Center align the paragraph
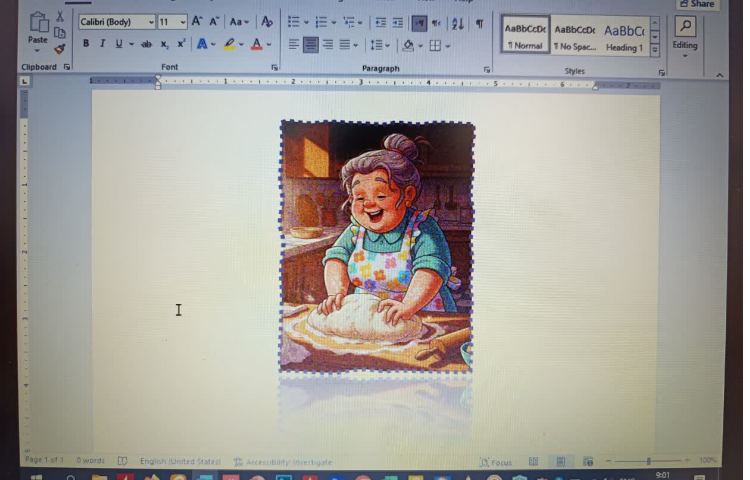 tap(310, 45)
